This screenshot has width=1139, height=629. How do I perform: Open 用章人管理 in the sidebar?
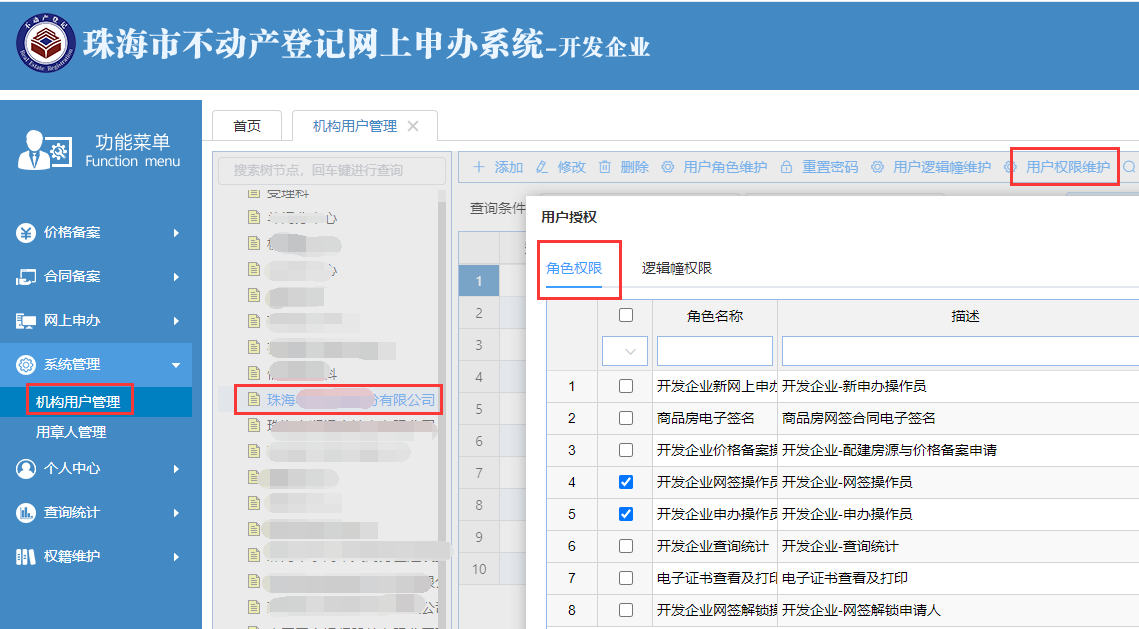71,432
